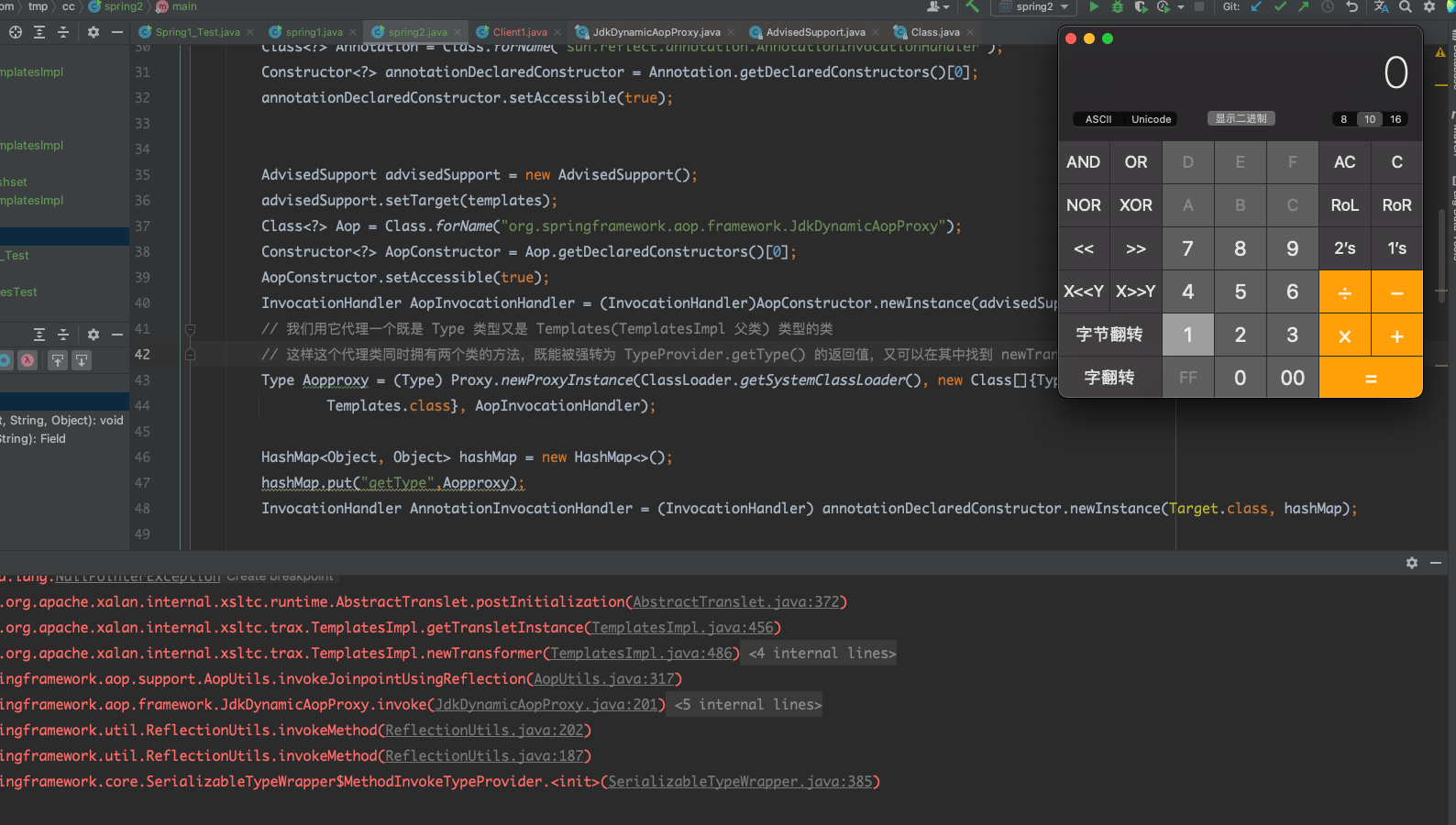Expand the '4 internal lines' fold
Screen dimensions: 1456x825
pos(822,654)
